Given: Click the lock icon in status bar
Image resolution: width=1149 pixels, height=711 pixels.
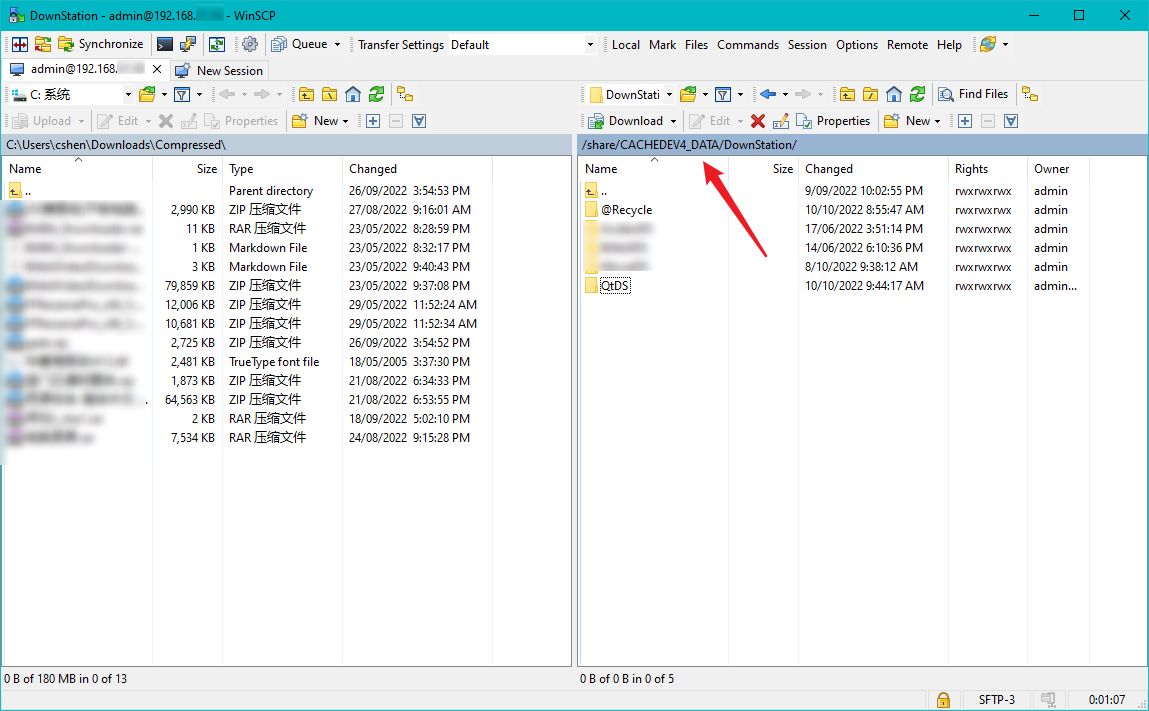Looking at the screenshot, I should tap(942, 699).
